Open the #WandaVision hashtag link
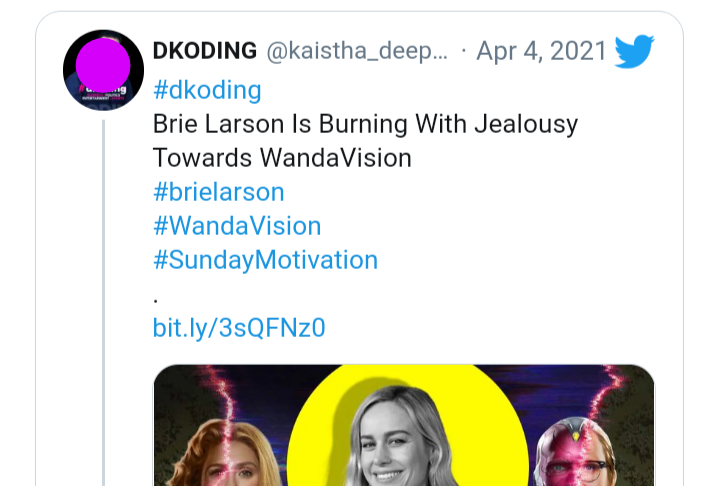 [237, 226]
